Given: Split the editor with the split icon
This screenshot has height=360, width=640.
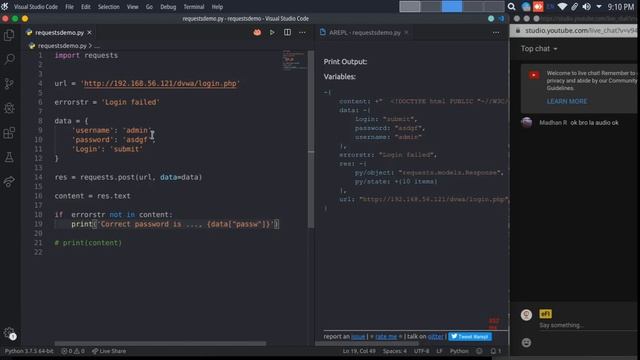Looking at the screenshot, I should 287,33.
